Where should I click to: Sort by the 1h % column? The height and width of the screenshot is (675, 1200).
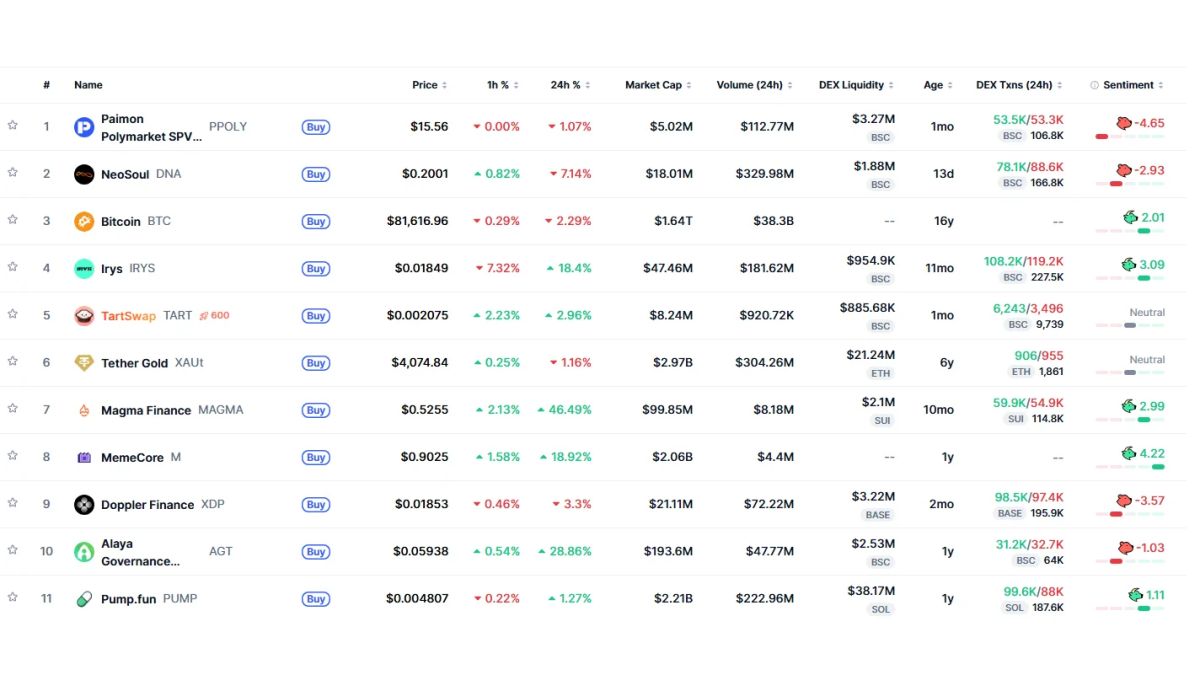click(x=503, y=85)
